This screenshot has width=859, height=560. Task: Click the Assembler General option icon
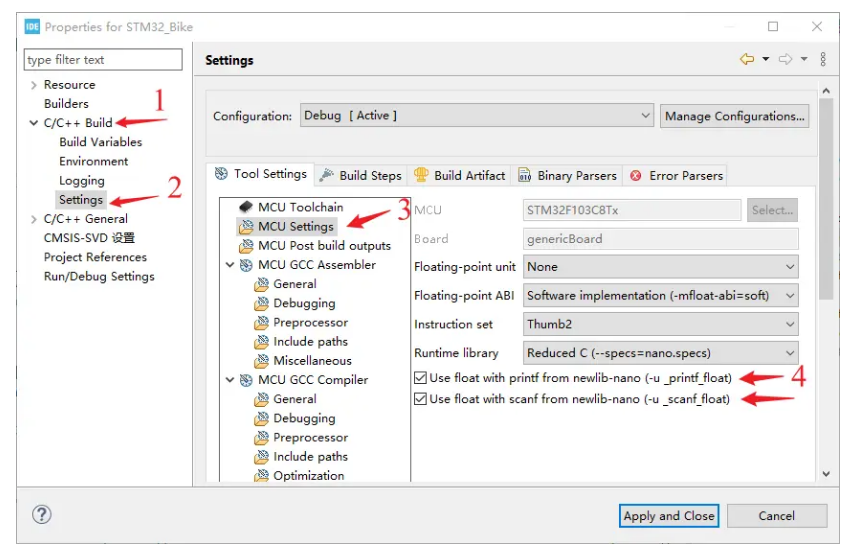pyautogui.click(x=261, y=284)
